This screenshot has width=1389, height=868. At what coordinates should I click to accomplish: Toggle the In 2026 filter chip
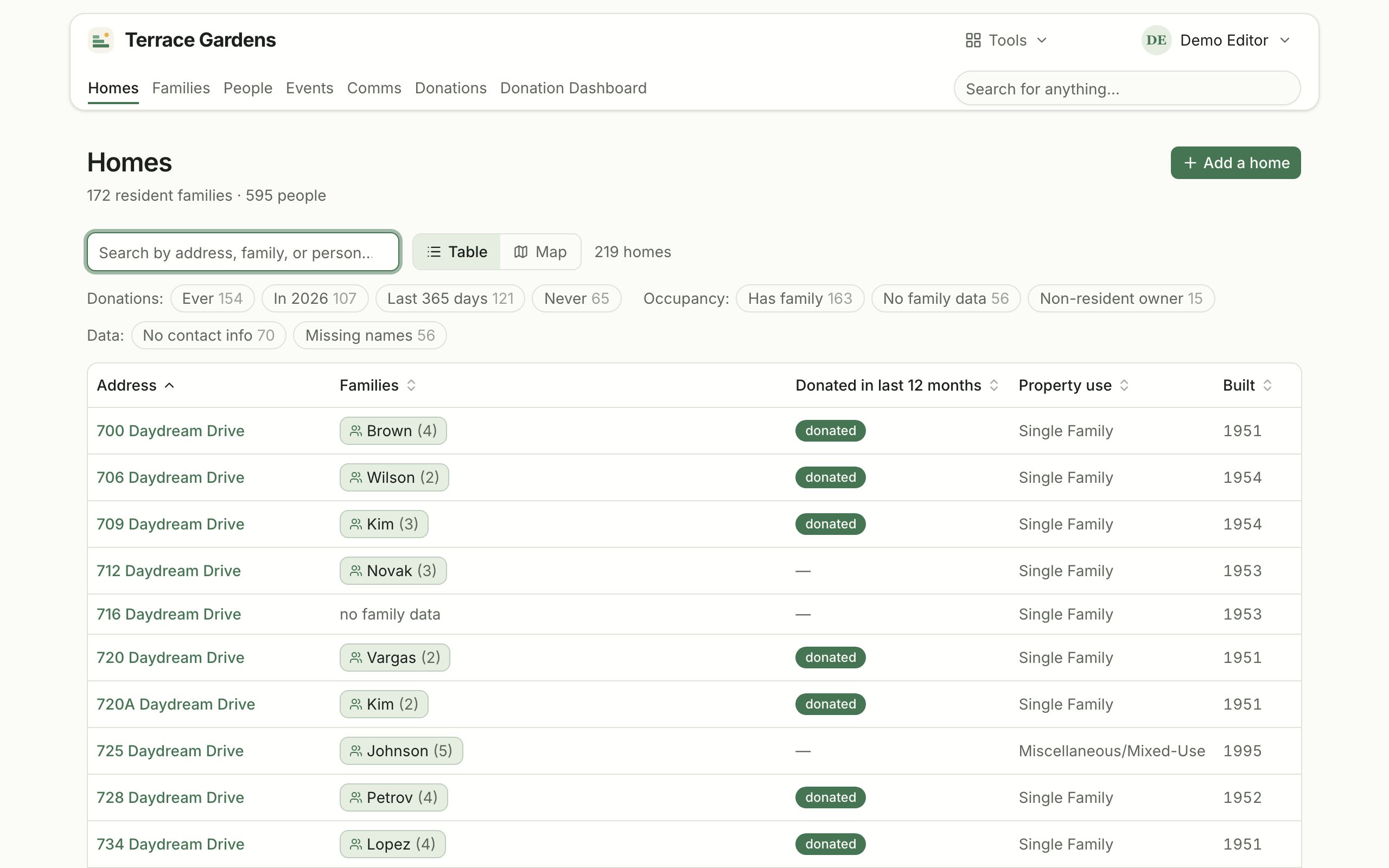tap(315, 298)
